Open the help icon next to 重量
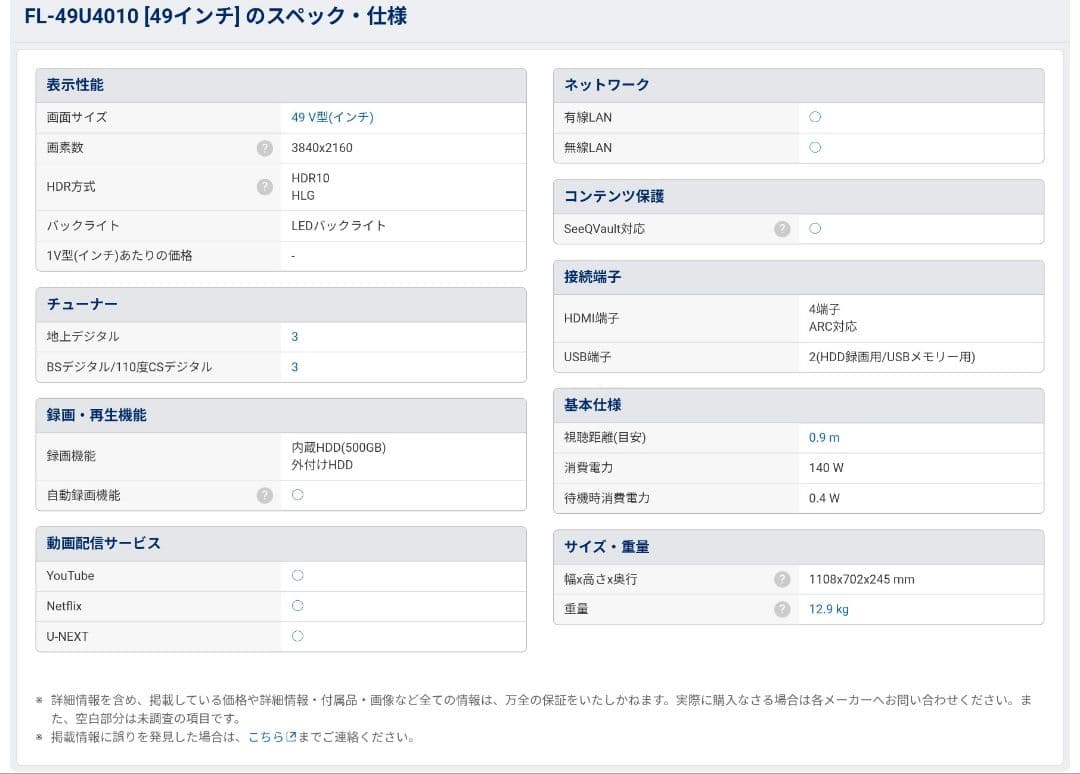 point(781,609)
